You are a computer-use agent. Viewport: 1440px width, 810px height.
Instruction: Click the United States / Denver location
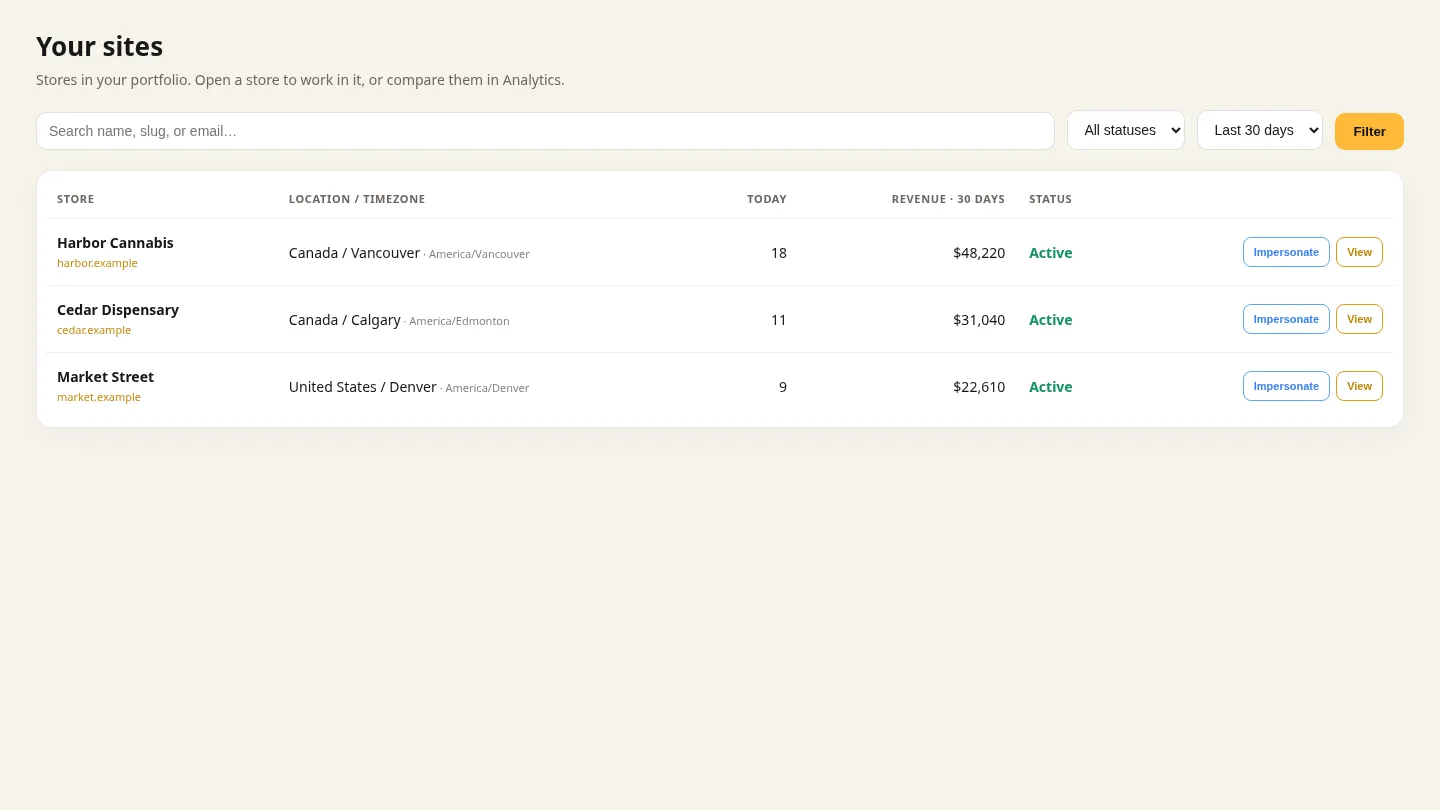[x=363, y=387]
